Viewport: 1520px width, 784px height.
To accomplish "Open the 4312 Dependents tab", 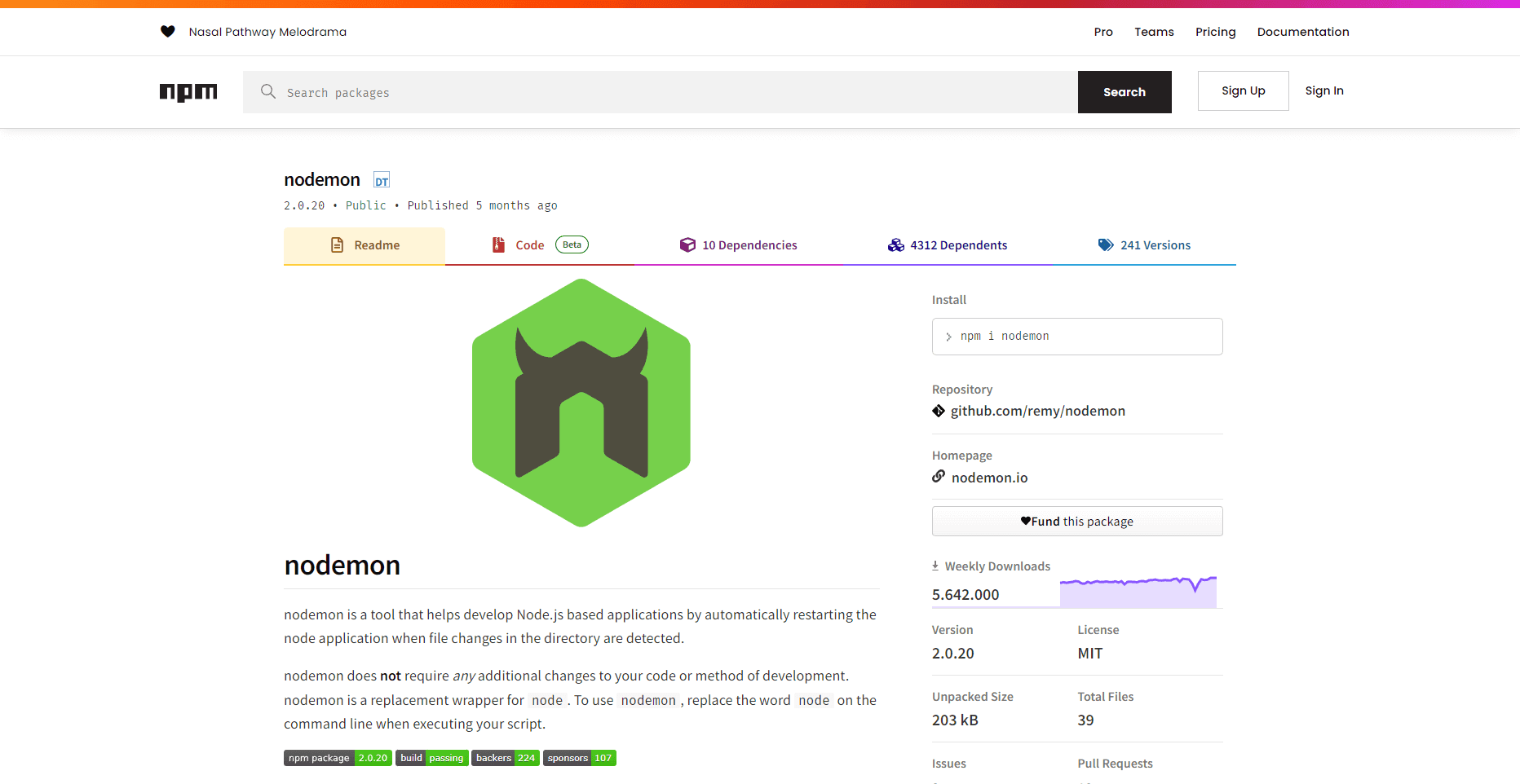I will coord(948,245).
